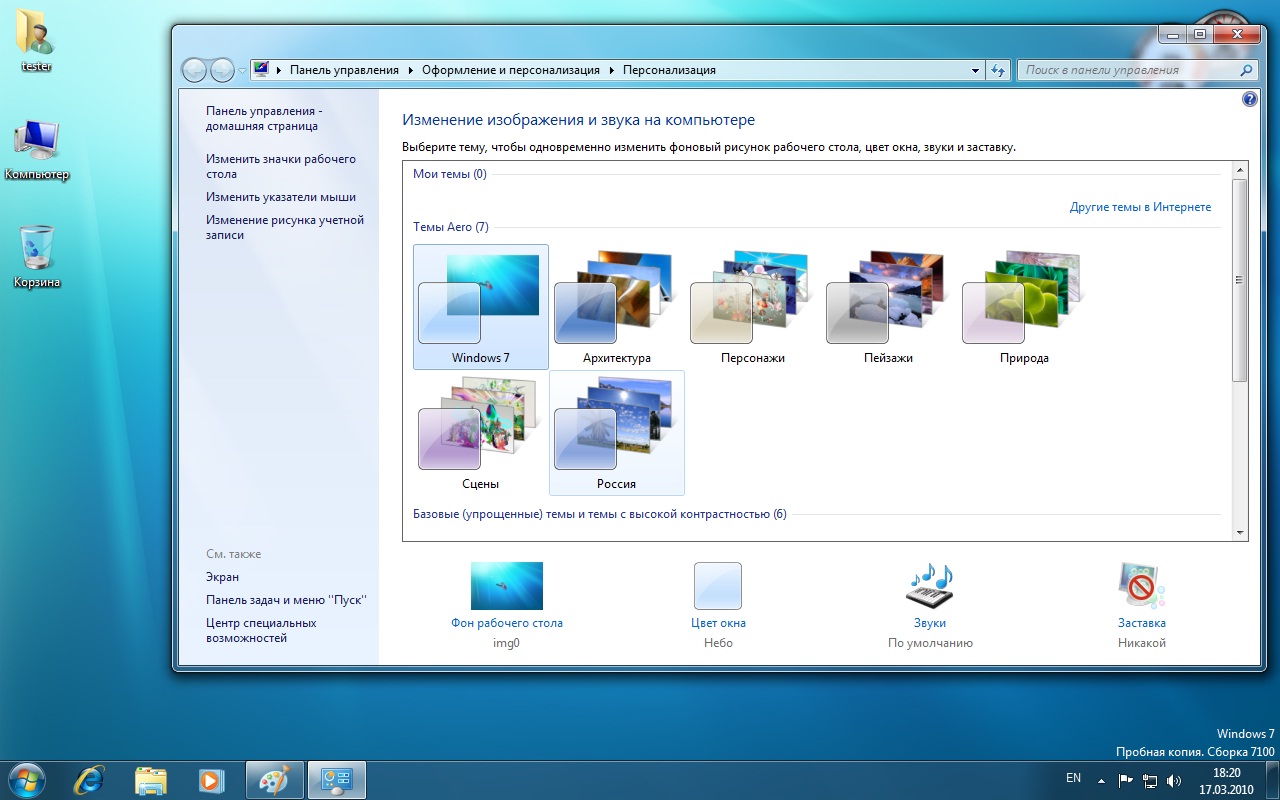Open Windows Media Player taskbar icon
Screen dimensions: 1280x800
[210, 780]
